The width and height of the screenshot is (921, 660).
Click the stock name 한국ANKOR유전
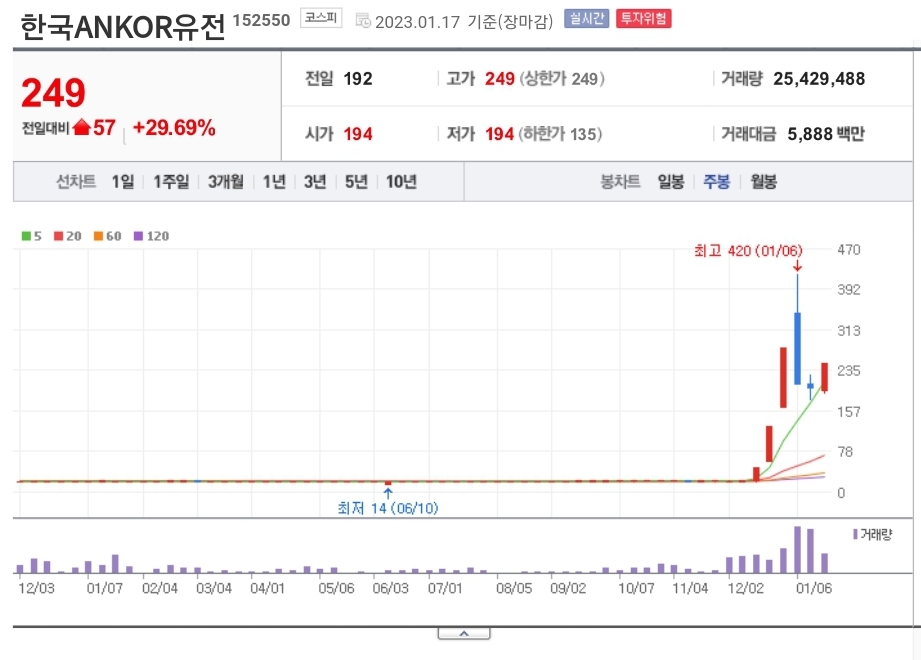(123, 26)
